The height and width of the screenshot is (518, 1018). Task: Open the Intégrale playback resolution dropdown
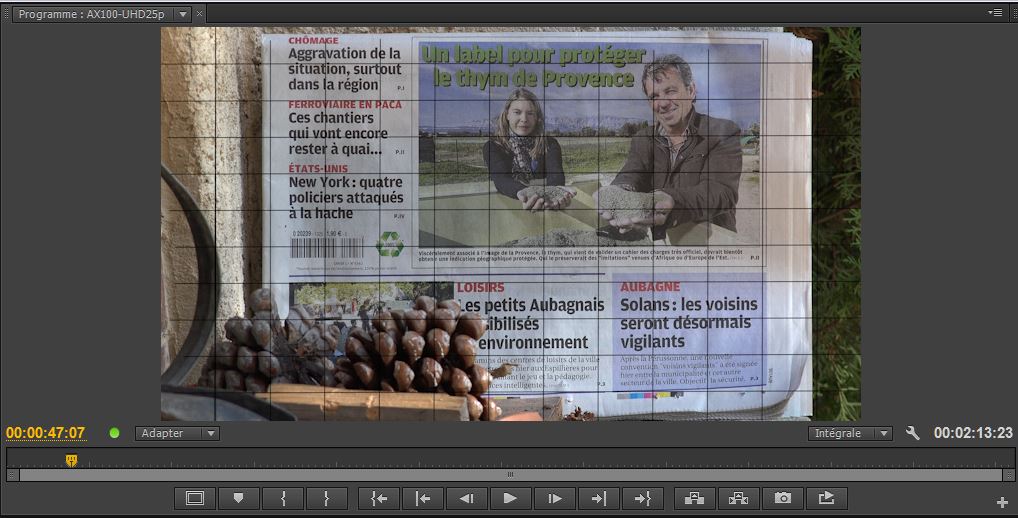point(850,433)
